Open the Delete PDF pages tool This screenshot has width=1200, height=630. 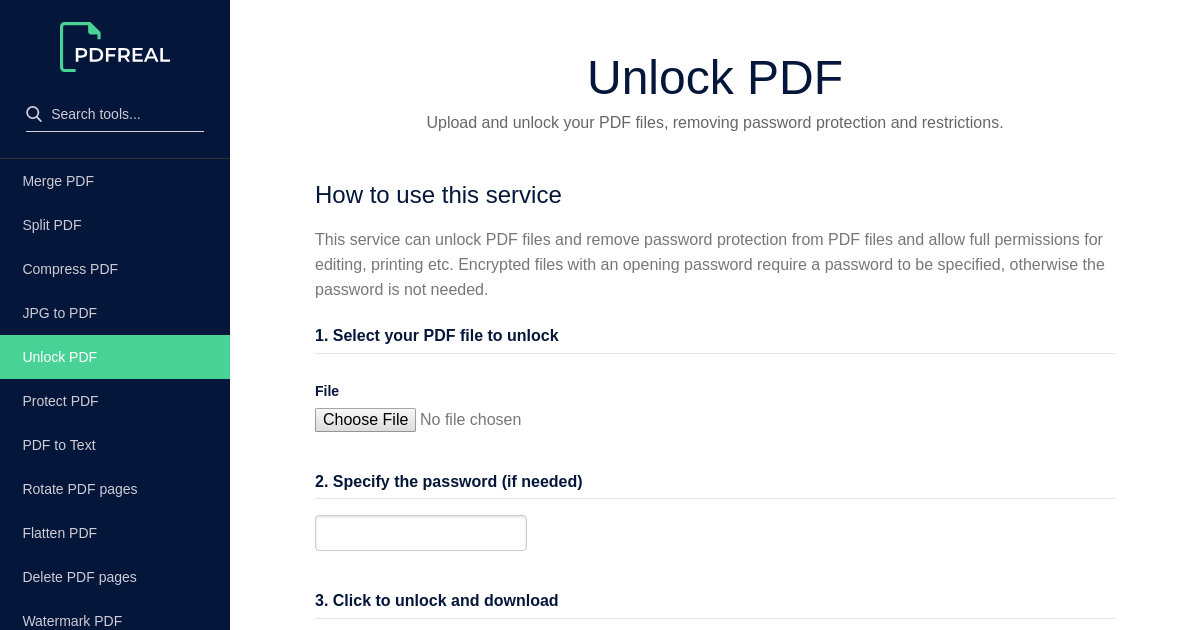pyautogui.click(x=79, y=577)
